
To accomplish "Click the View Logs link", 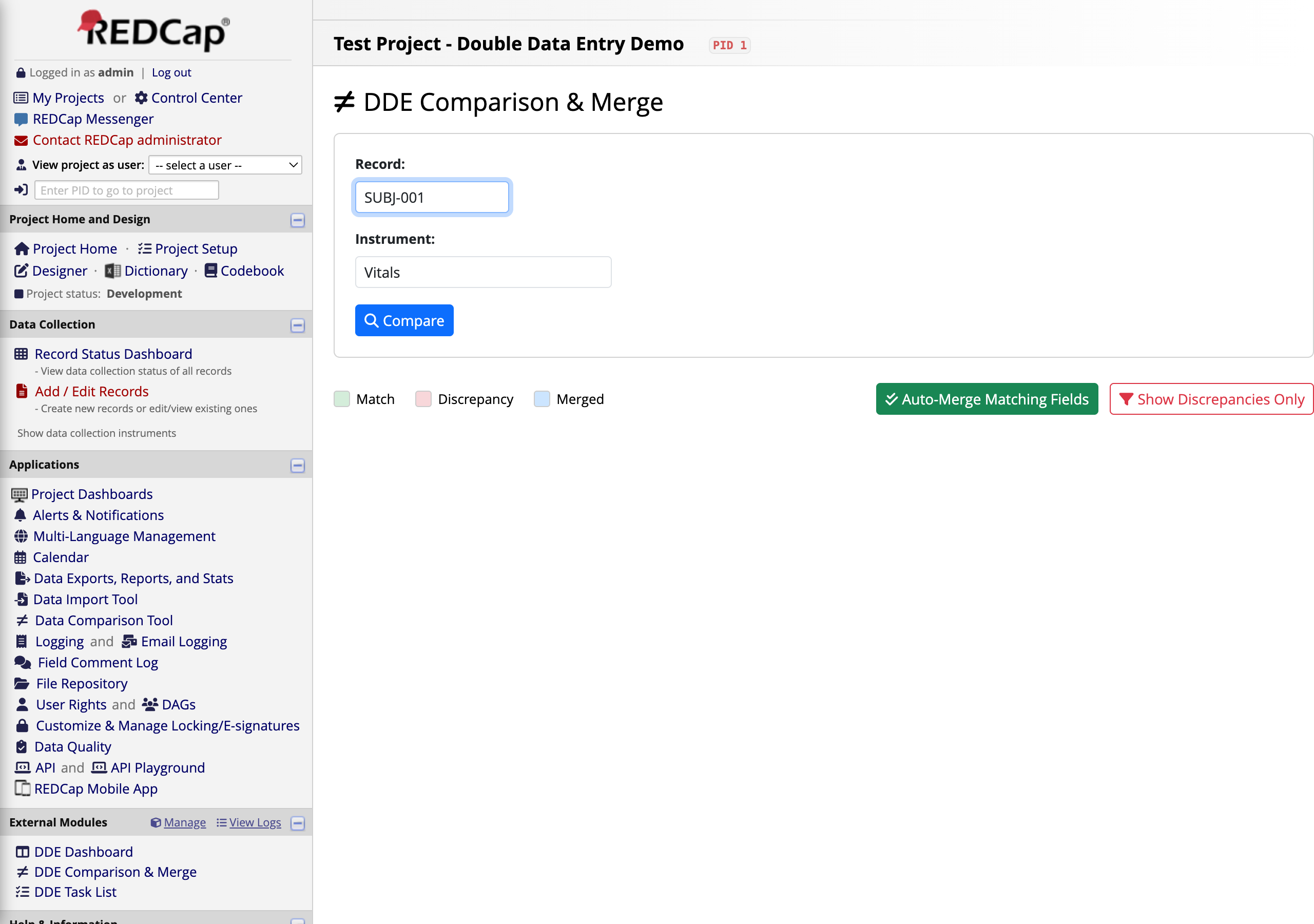I will (255, 823).
